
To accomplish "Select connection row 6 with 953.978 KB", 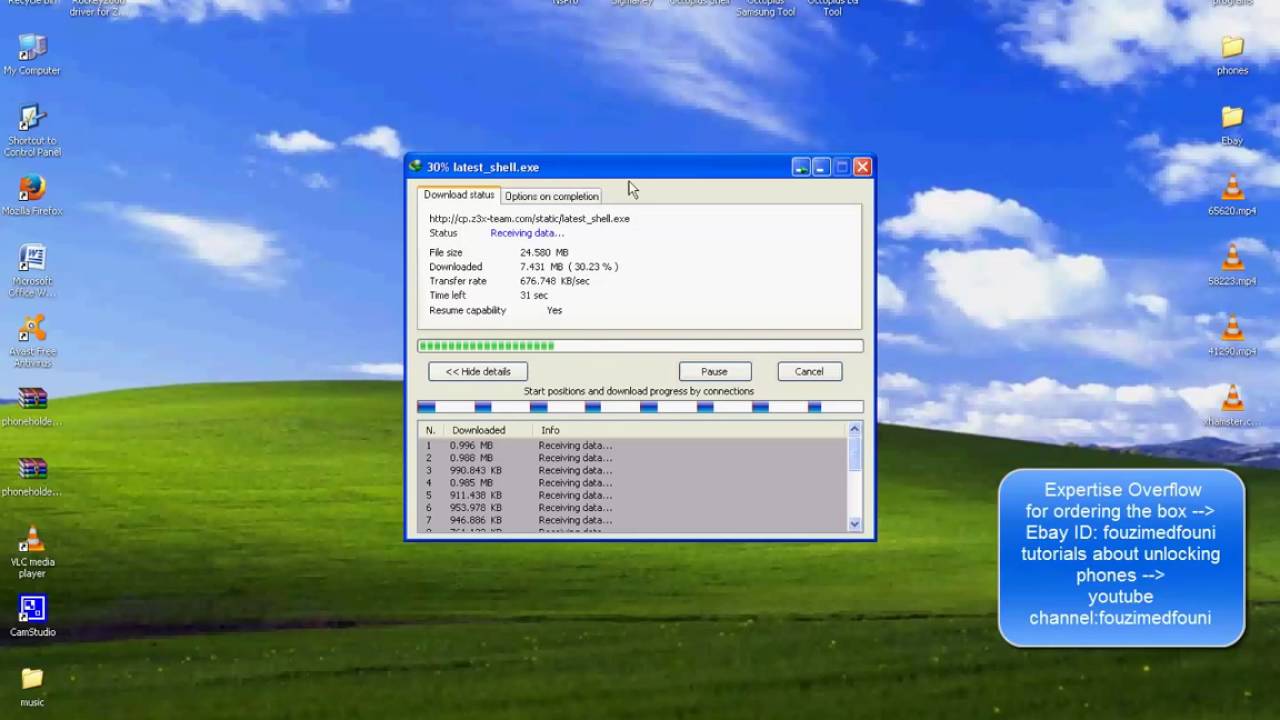I will (x=632, y=508).
